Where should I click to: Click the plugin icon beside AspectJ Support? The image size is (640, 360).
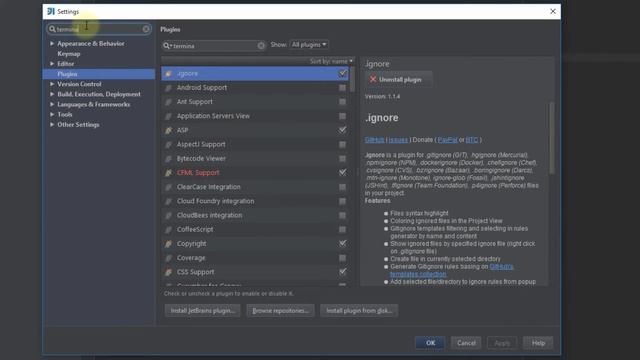(169, 144)
